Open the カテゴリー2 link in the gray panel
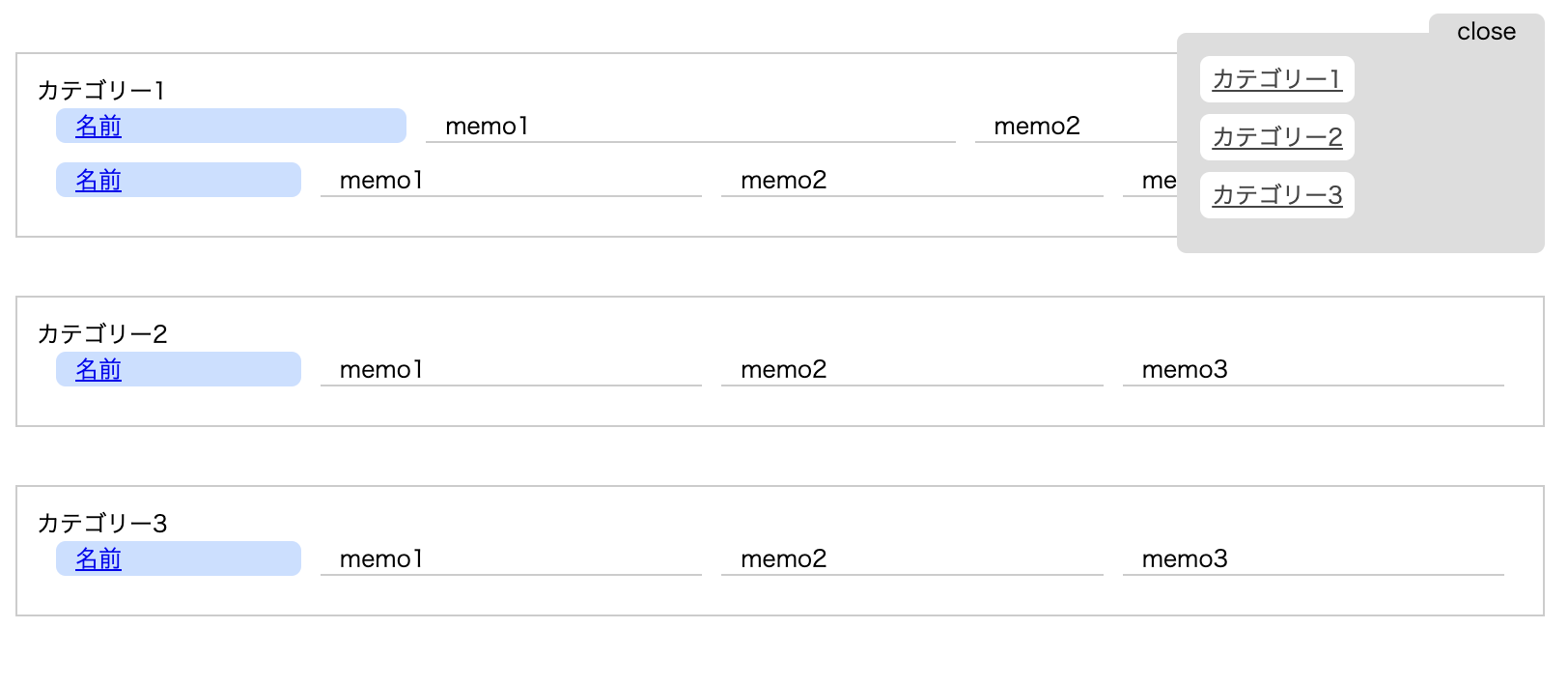Screen dimensions: 1568x686 [x=1276, y=137]
